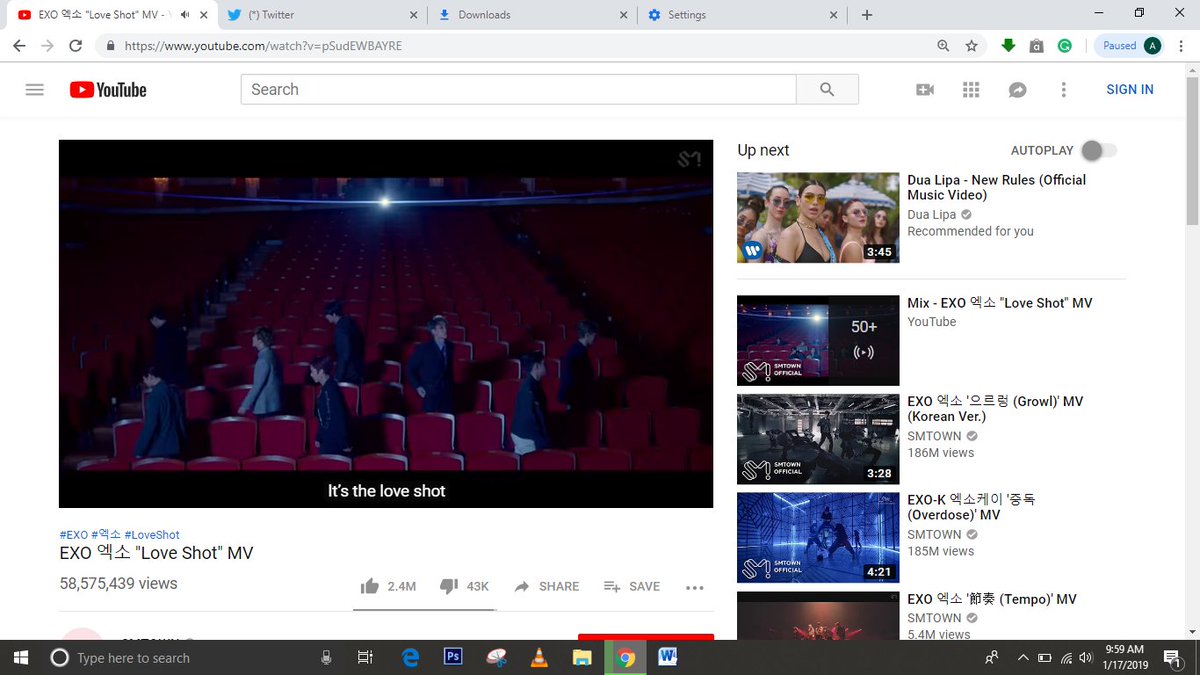Open the EXO-K Overdose video title
This screenshot has width=1200, height=675.
pos(969,507)
